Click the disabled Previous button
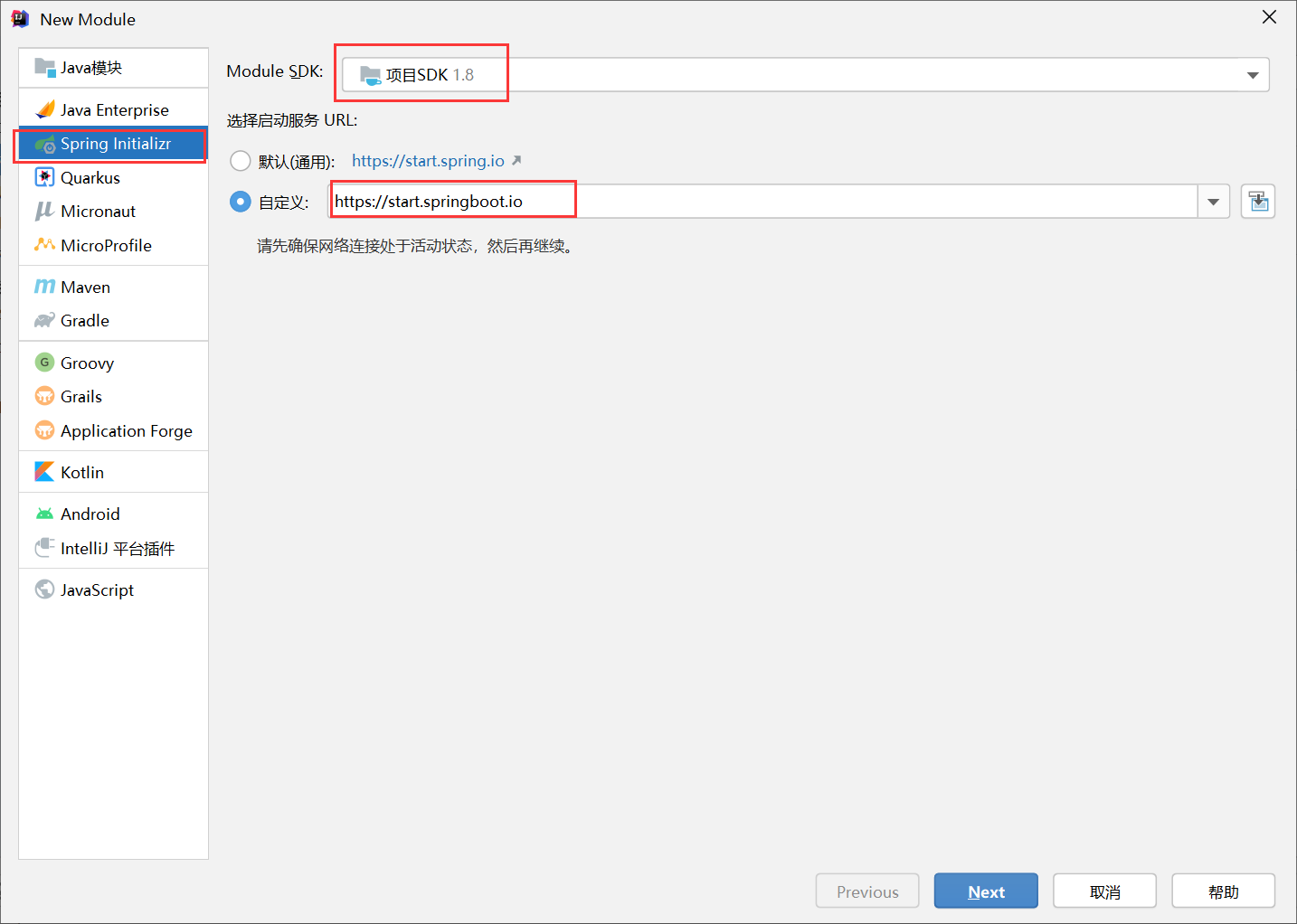 click(867, 891)
